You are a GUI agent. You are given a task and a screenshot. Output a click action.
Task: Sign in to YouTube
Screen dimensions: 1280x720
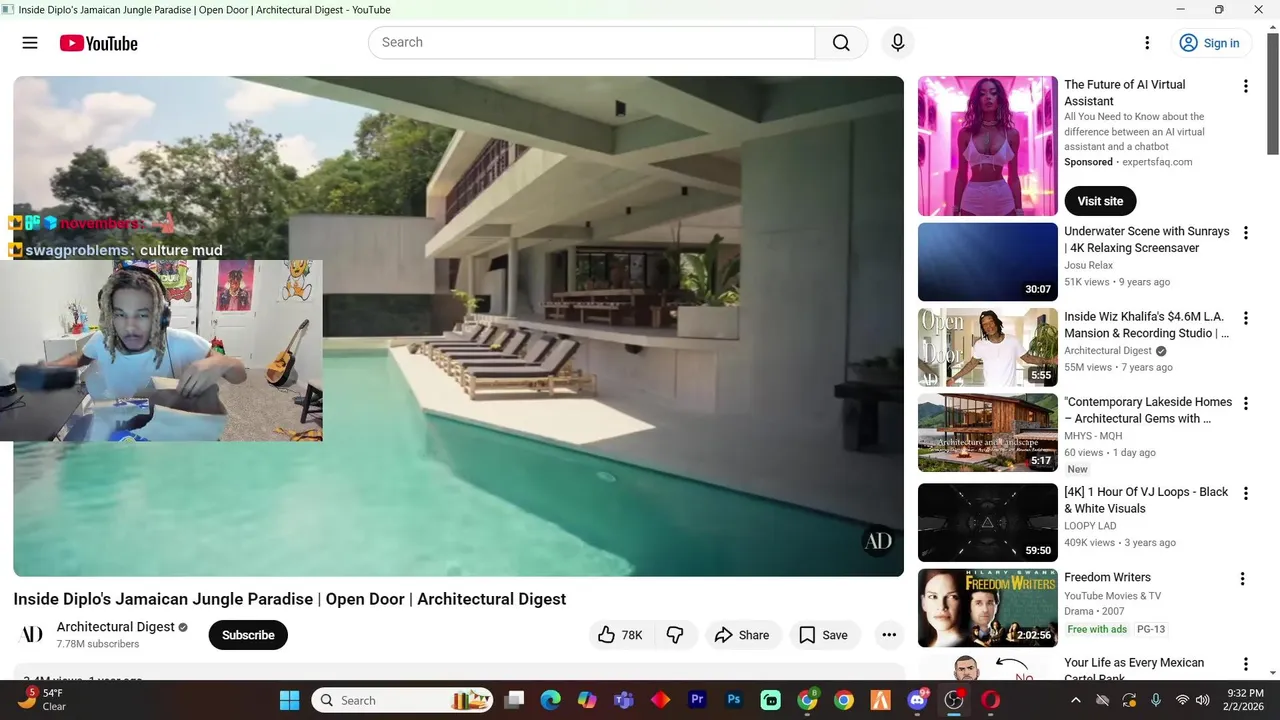1210,43
